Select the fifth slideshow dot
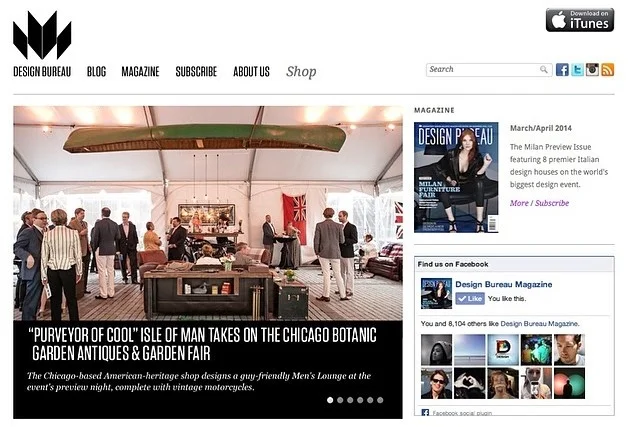The image size is (640, 427). pyautogui.click(x=370, y=400)
